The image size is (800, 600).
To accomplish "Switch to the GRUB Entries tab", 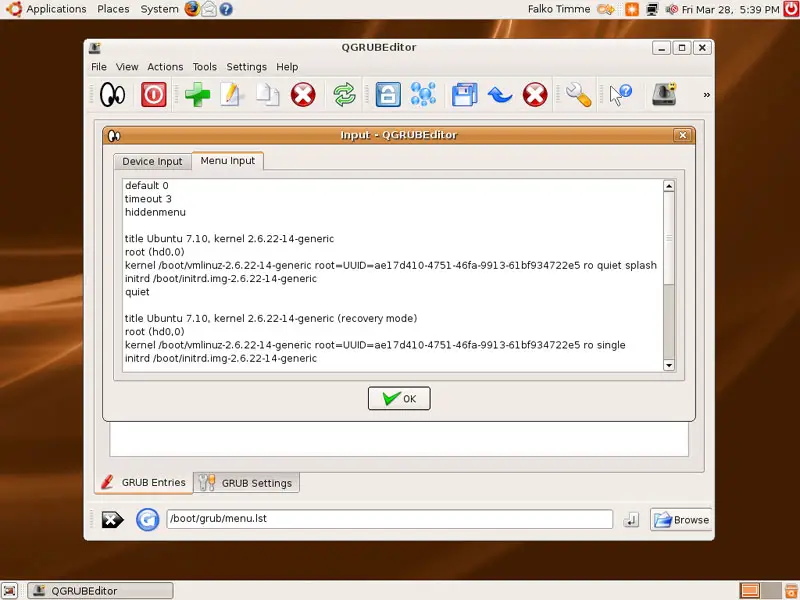I will coord(144,483).
